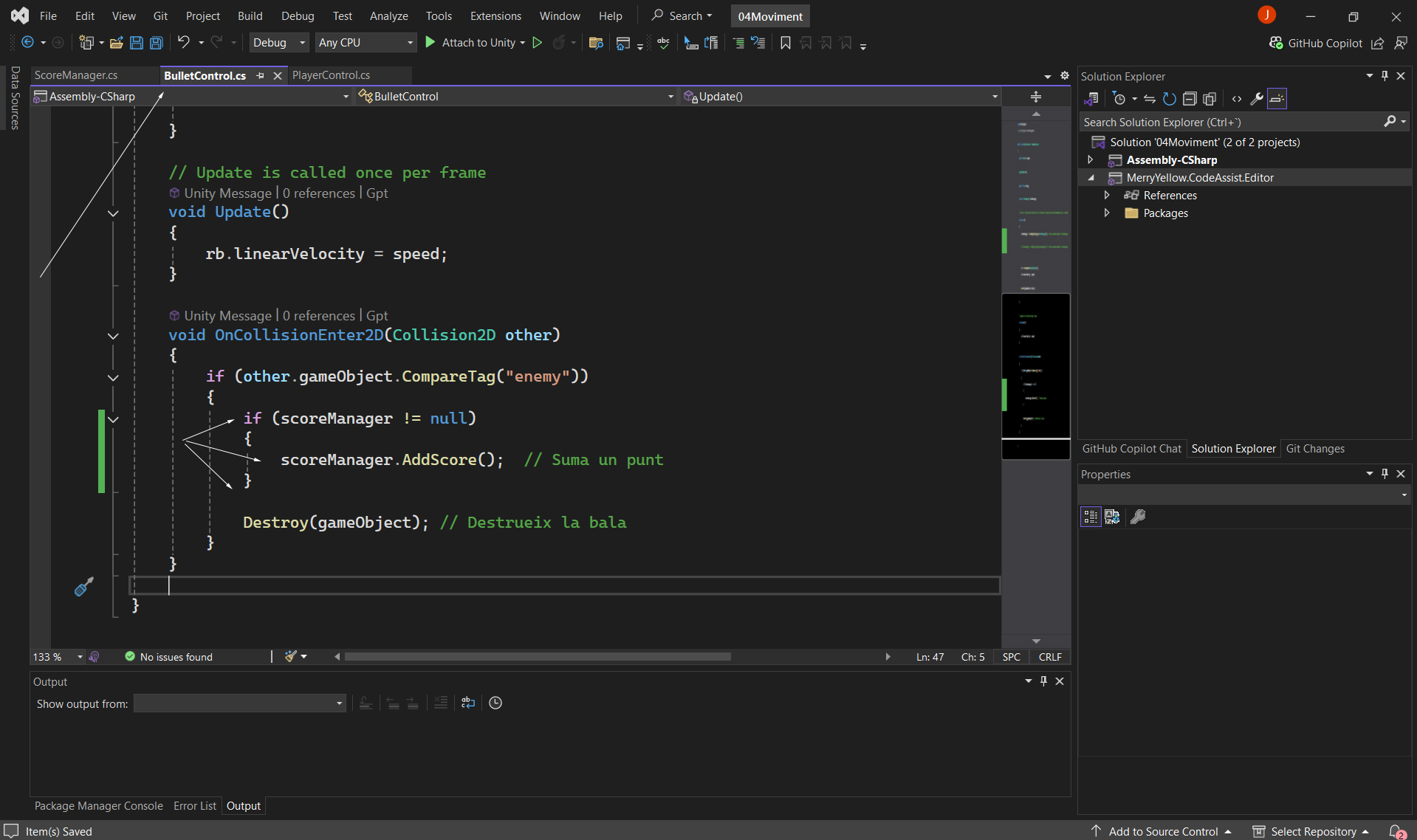Open the Analyze menu
The height and width of the screenshot is (840, 1417).
[388, 16]
